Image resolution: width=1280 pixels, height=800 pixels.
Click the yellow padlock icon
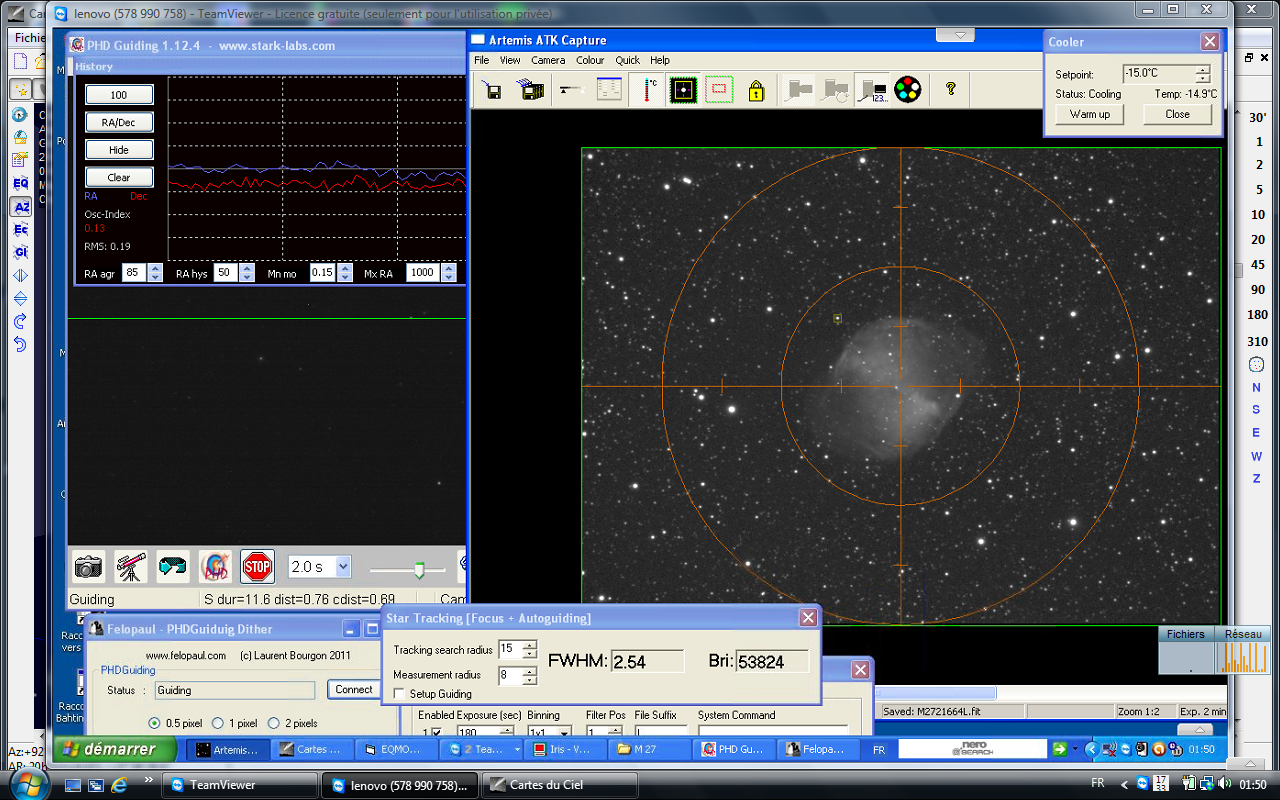[x=756, y=90]
